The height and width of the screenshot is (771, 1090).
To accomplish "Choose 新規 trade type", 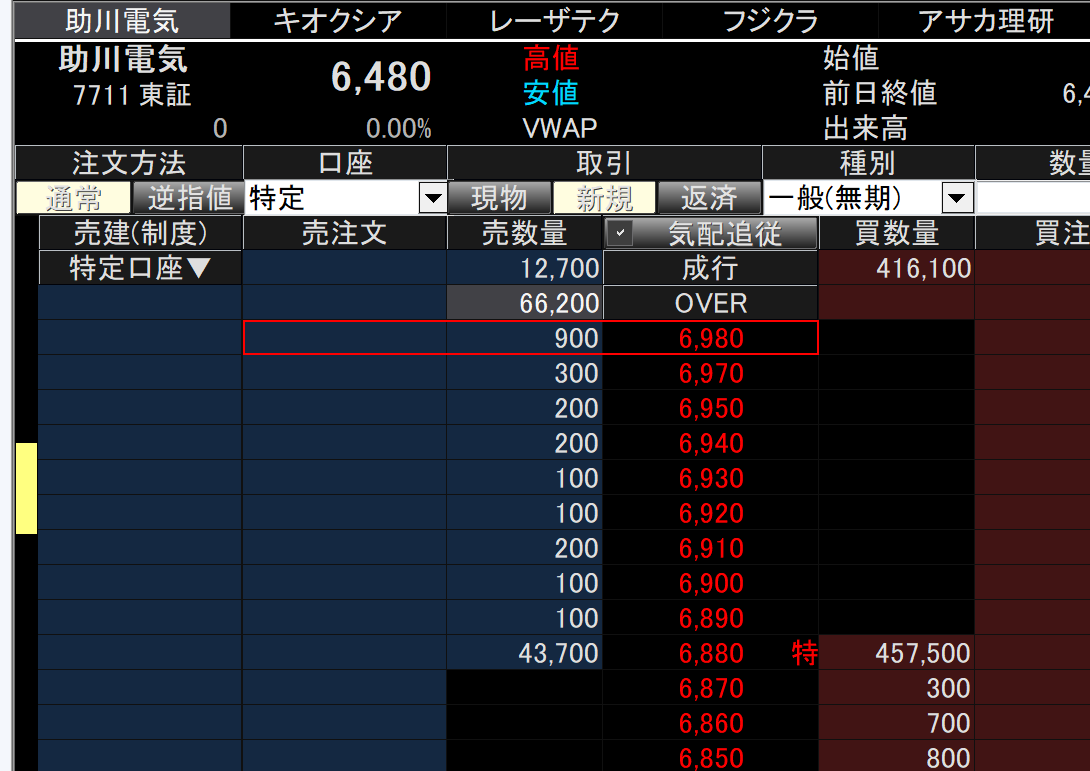I will (604, 198).
